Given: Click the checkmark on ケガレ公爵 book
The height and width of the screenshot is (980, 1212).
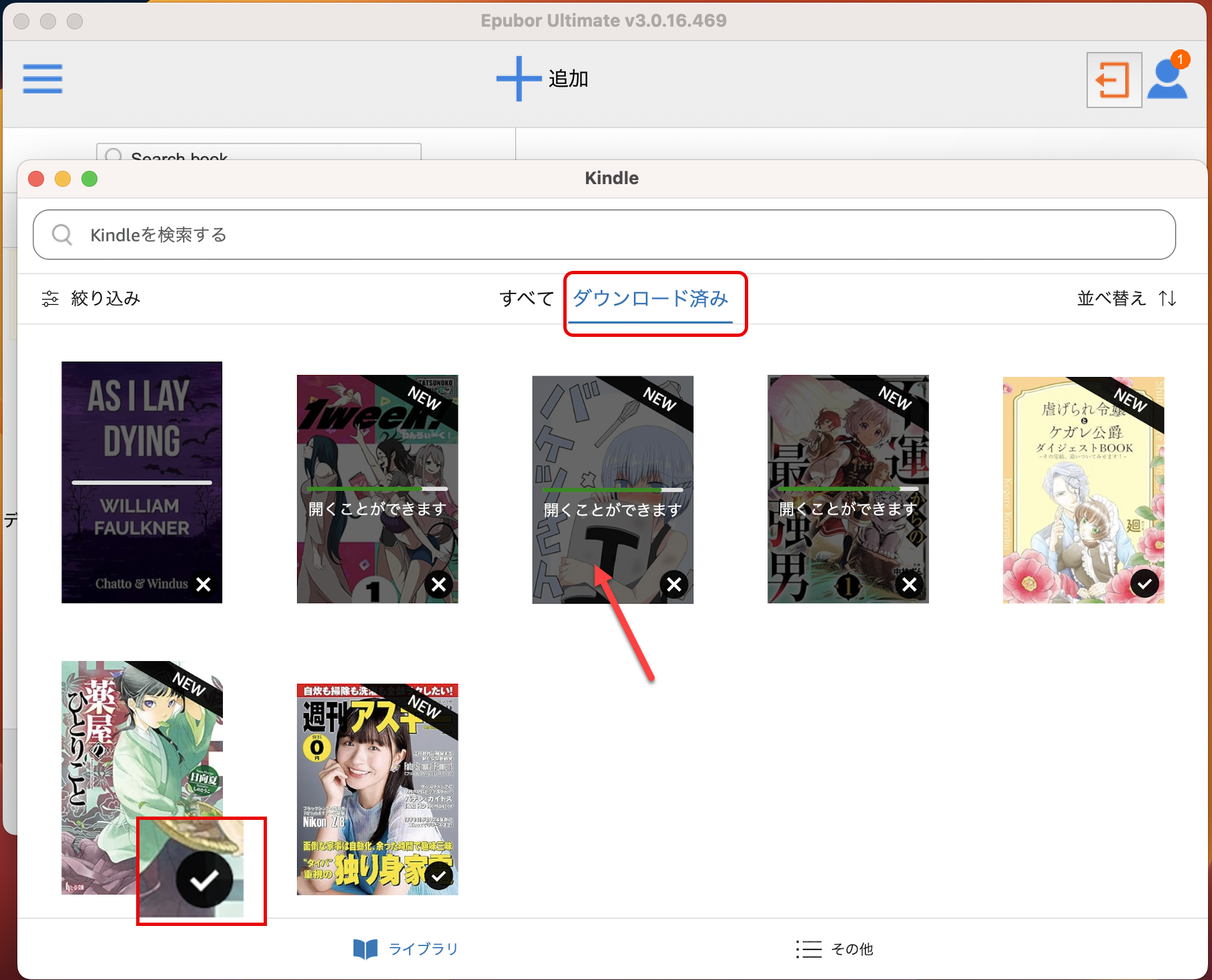Looking at the screenshot, I should pyautogui.click(x=1145, y=584).
